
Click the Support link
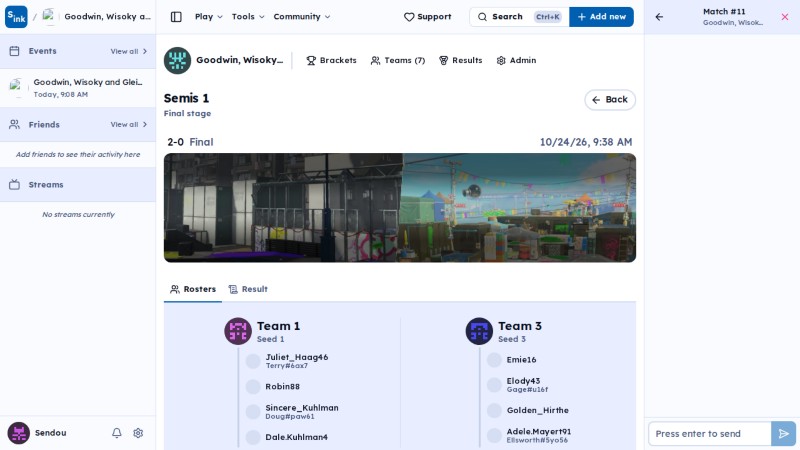tap(428, 17)
